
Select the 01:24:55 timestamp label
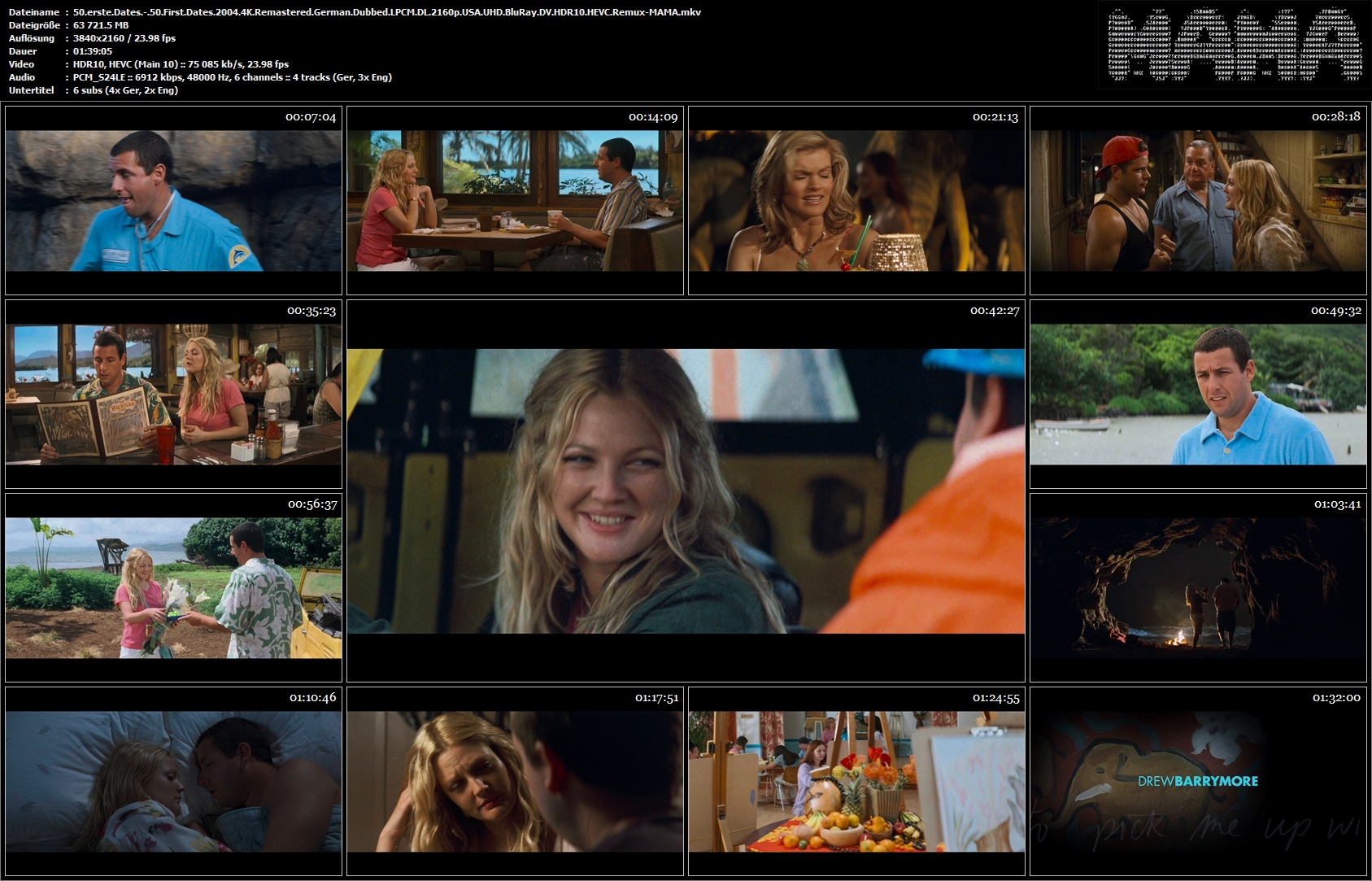coord(996,698)
